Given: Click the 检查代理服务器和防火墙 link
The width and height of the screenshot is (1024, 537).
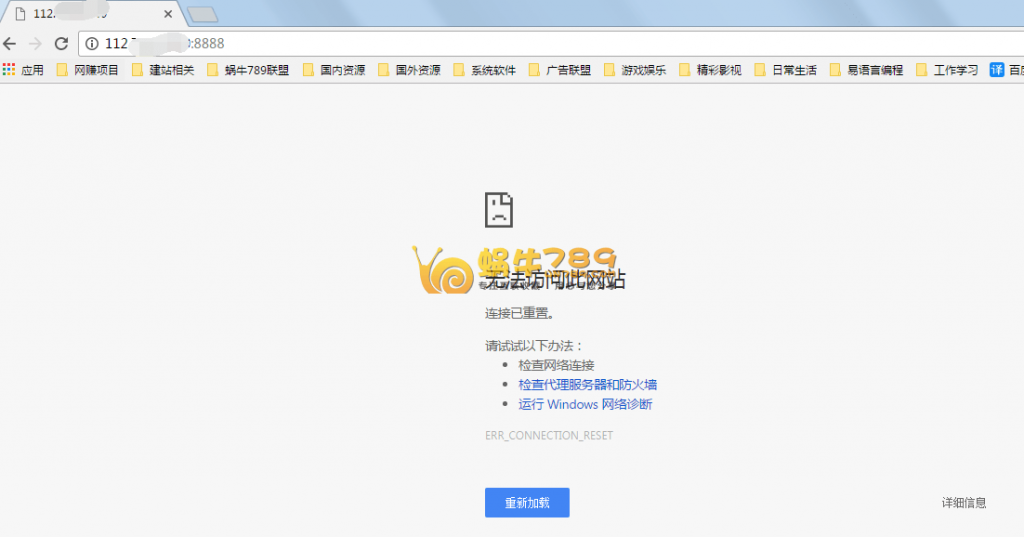Looking at the screenshot, I should [x=587, y=385].
